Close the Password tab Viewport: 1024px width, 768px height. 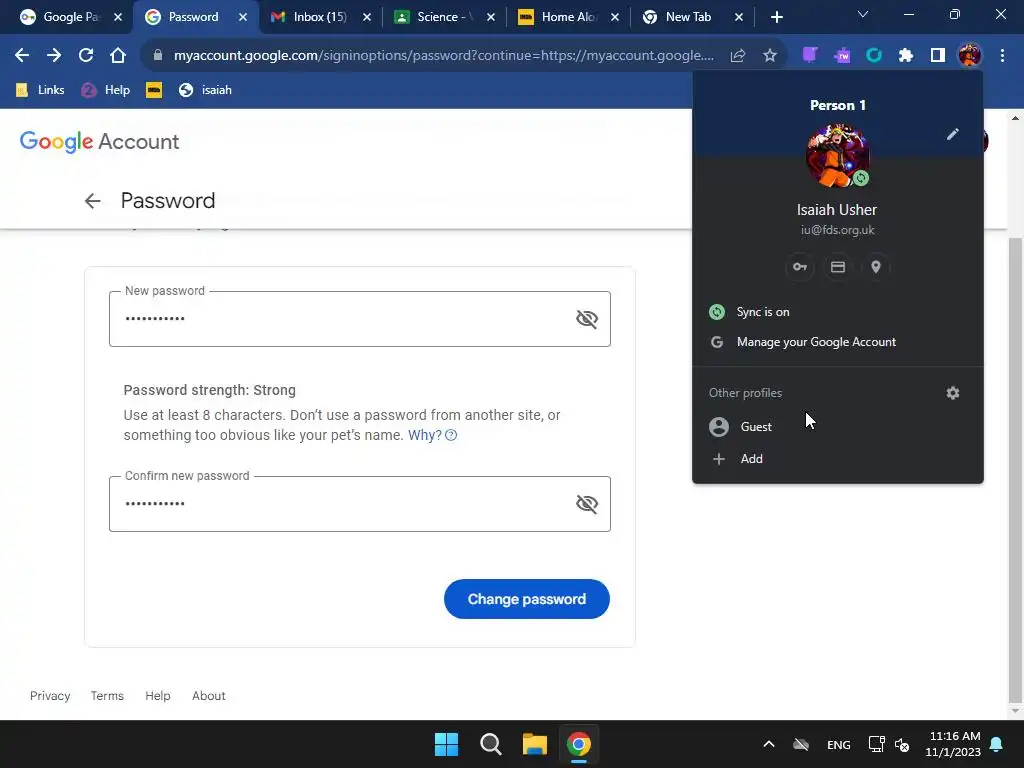[243, 17]
